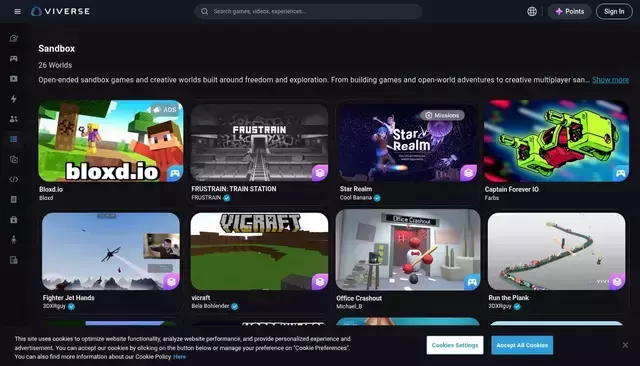Screen dimensions: 640x366
Task: Open creator 'Cool Banana' under Star Realm
Action: point(356,198)
